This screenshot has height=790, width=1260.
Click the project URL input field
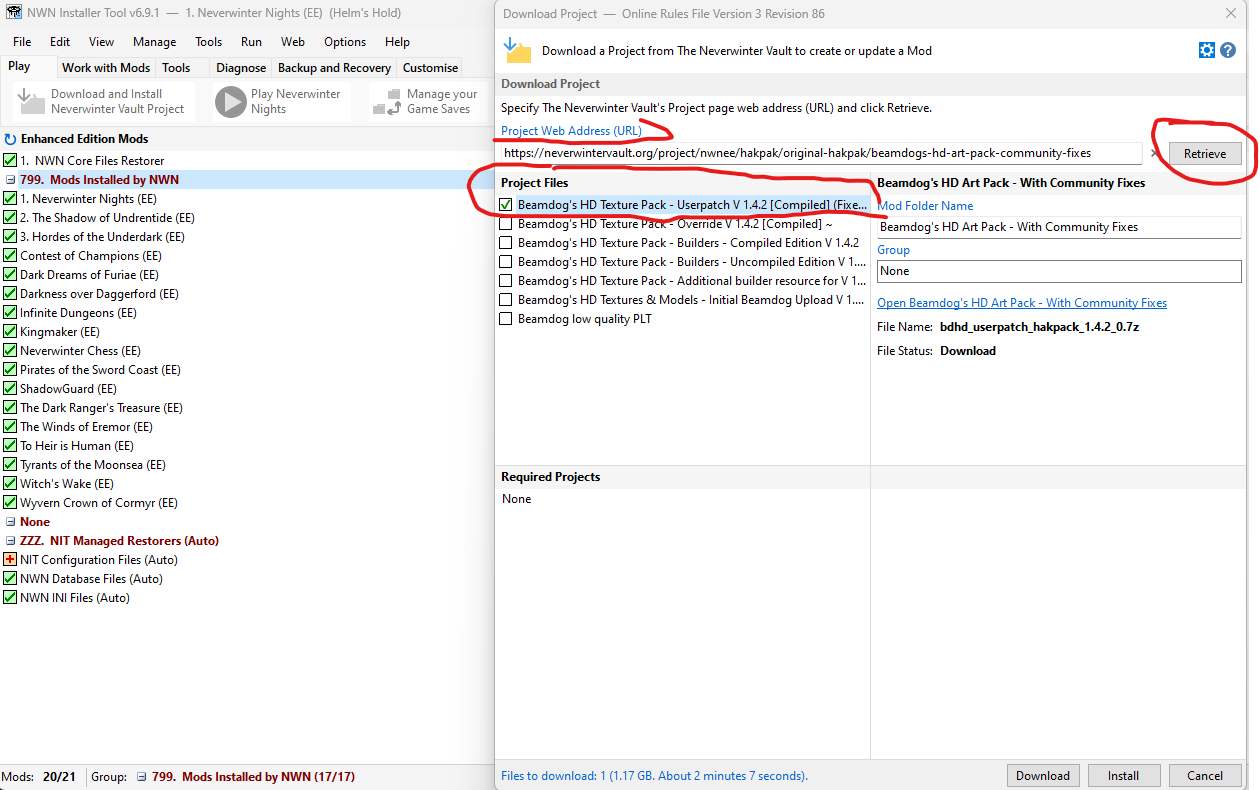pos(820,153)
